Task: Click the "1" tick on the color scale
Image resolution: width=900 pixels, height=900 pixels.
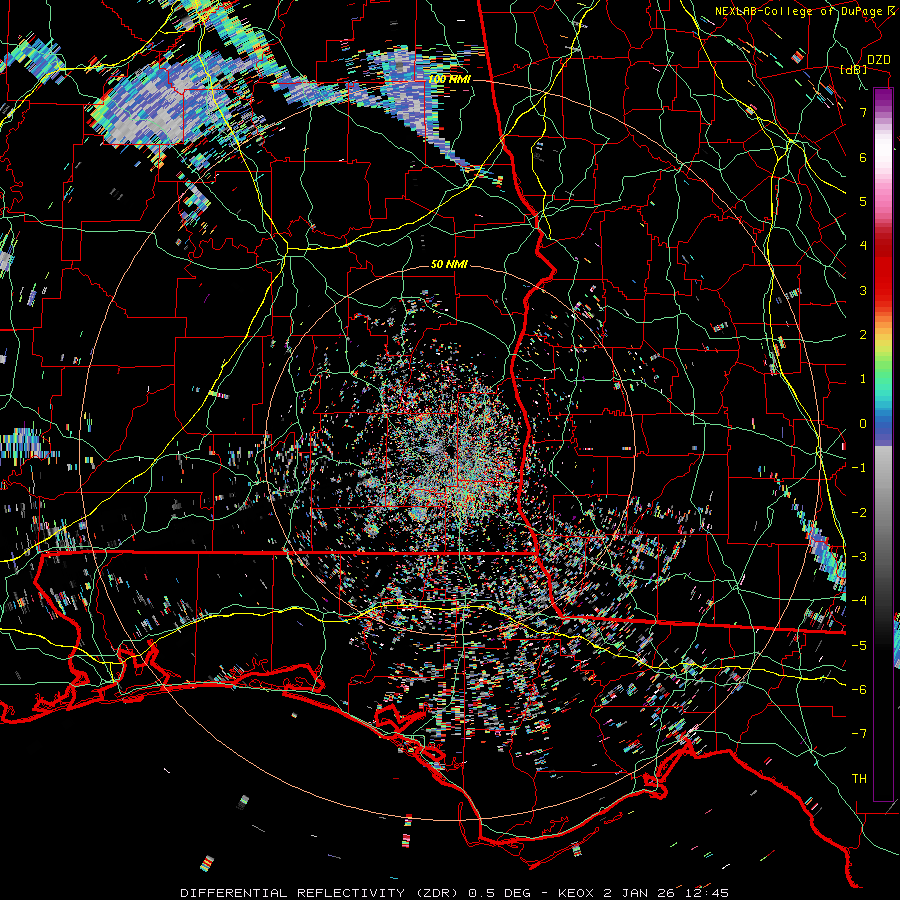Action: [x=863, y=379]
